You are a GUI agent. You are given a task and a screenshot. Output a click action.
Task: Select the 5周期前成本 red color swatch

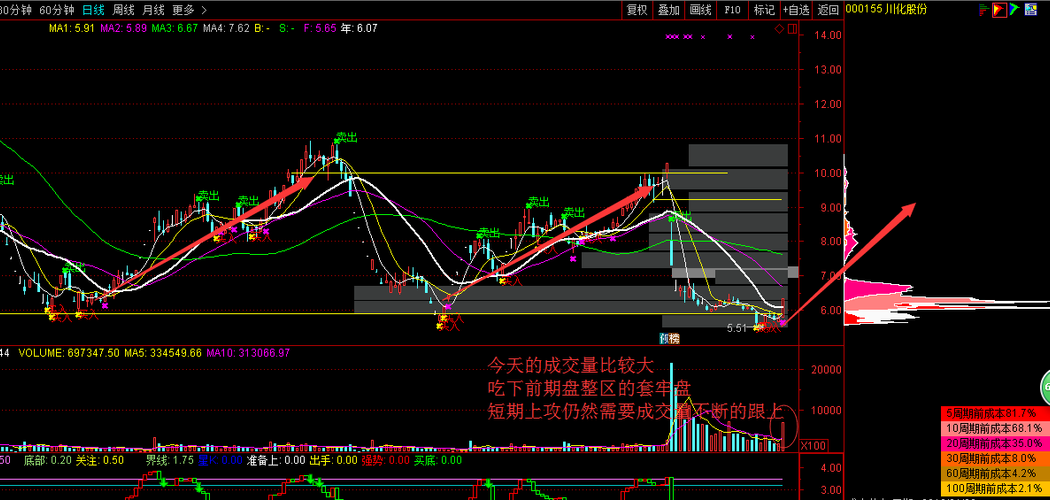pos(993,413)
